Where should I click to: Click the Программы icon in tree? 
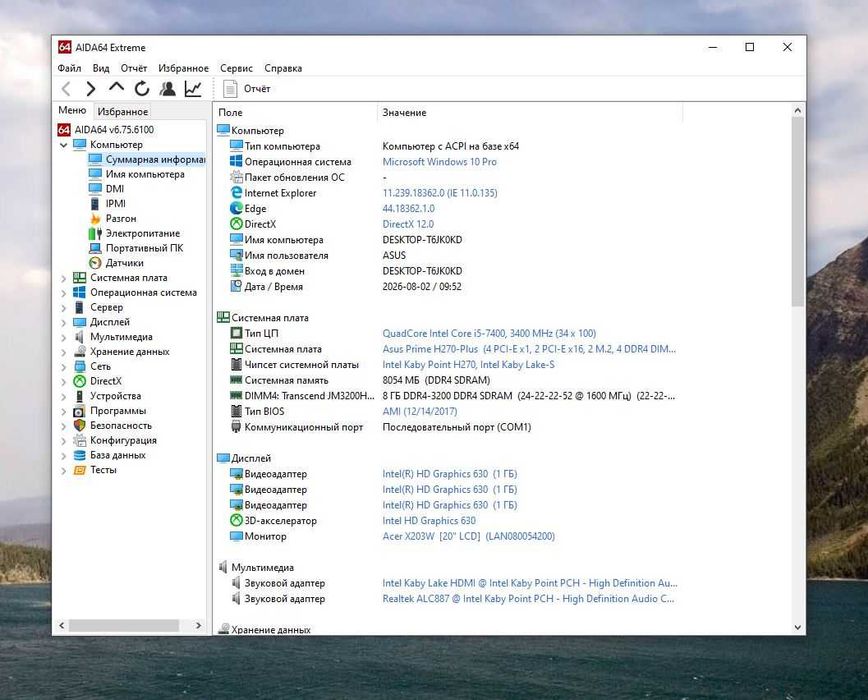(80, 411)
